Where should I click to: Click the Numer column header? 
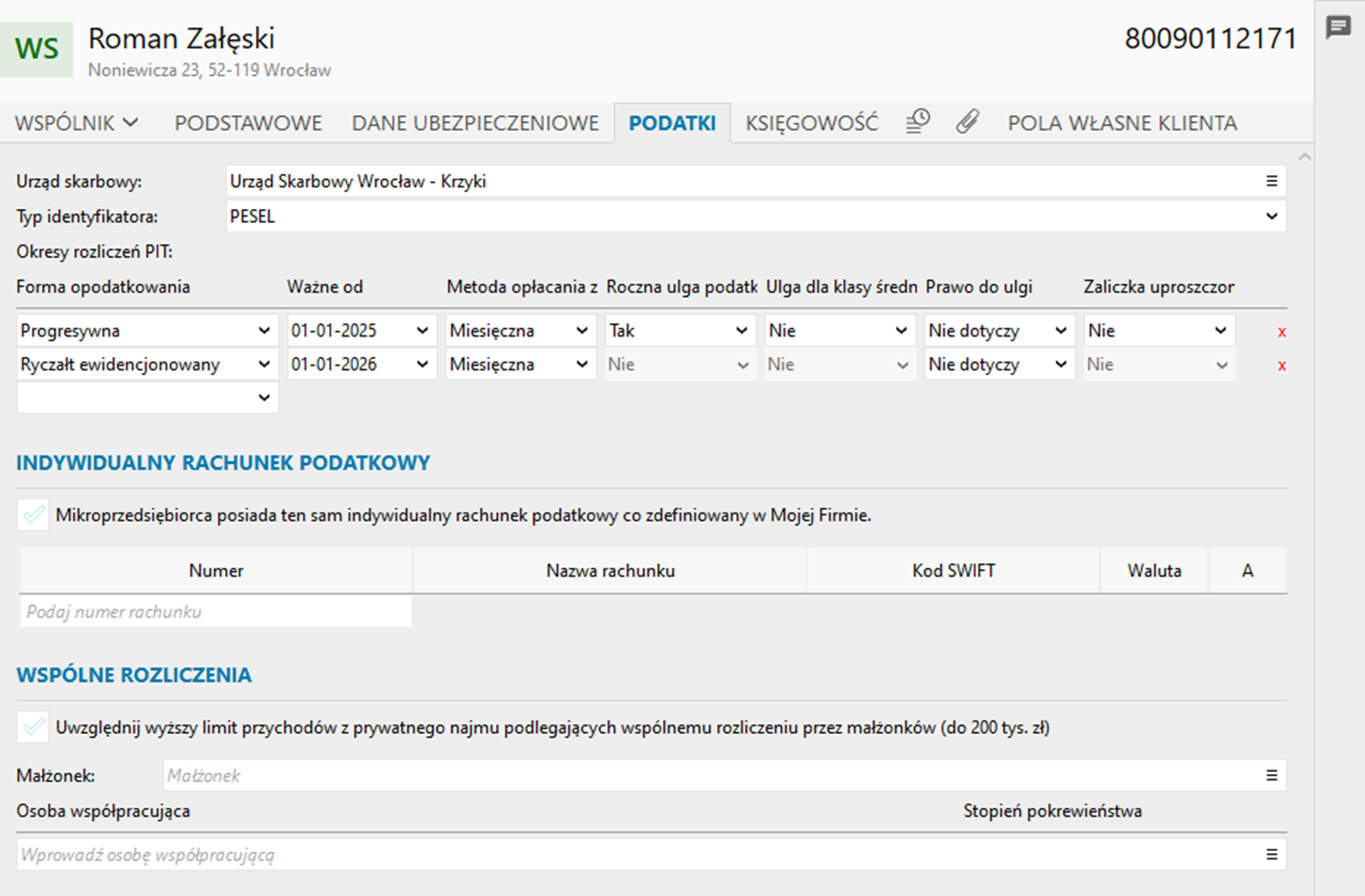(x=216, y=571)
